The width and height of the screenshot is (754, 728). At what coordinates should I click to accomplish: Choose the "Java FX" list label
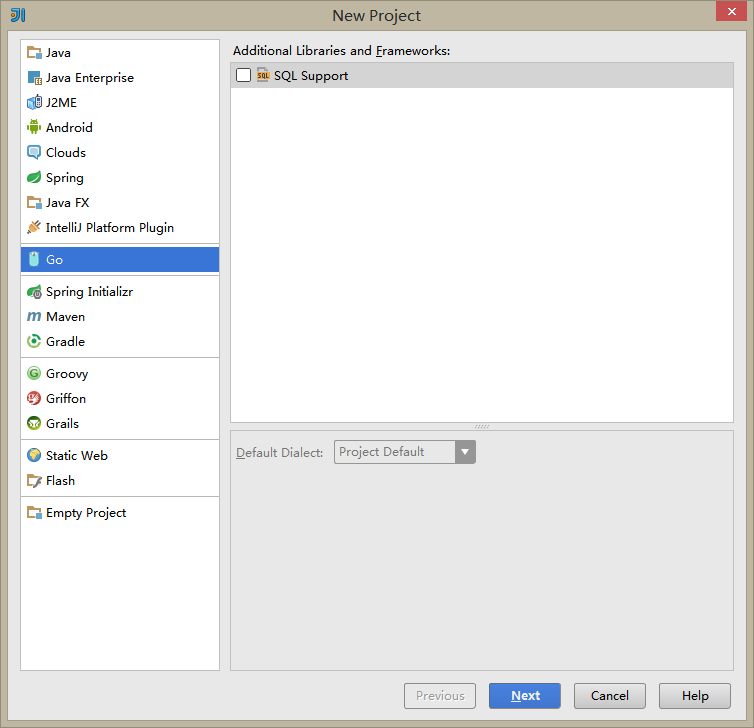click(x=68, y=202)
